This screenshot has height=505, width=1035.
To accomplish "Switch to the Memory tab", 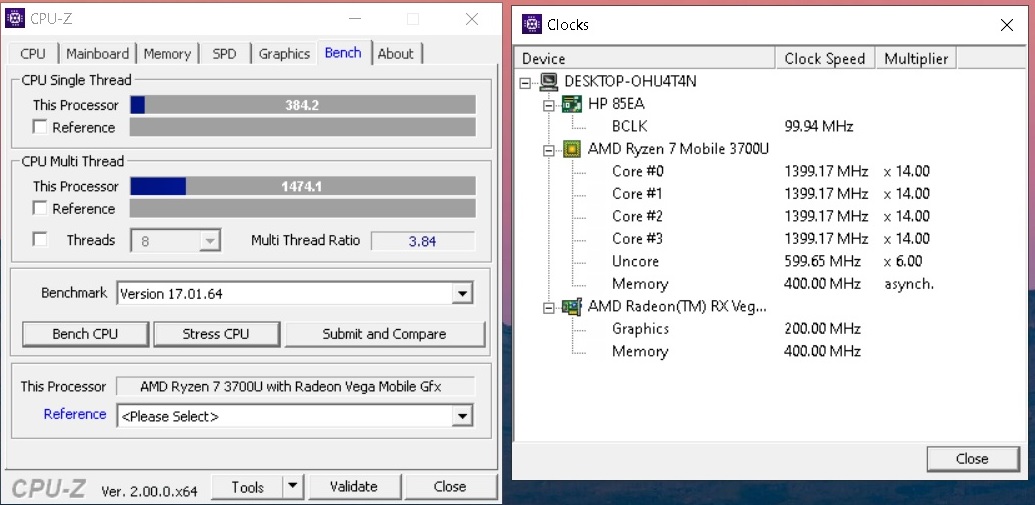I will [167, 54].
